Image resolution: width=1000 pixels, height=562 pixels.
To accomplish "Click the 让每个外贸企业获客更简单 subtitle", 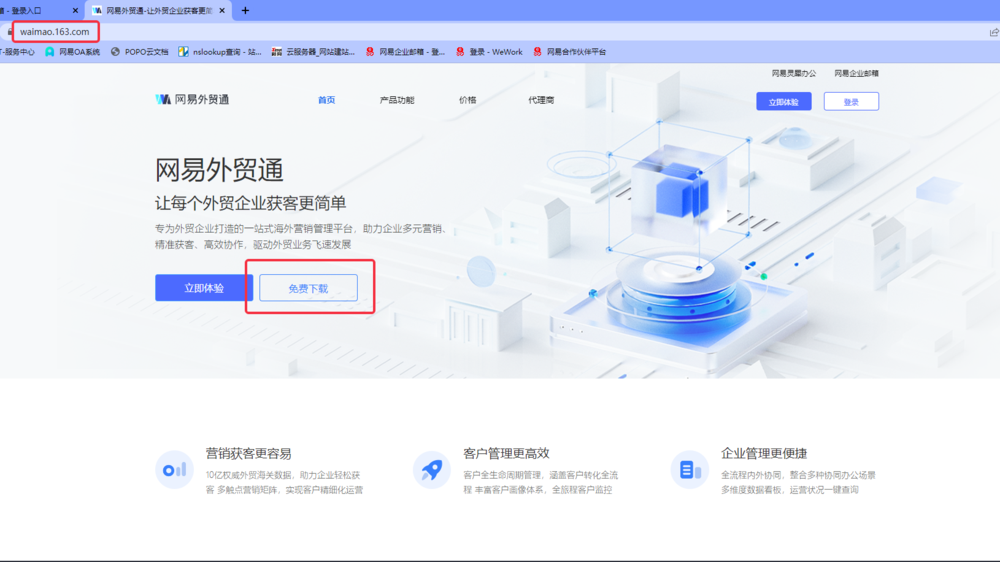I will coord(251,203).
